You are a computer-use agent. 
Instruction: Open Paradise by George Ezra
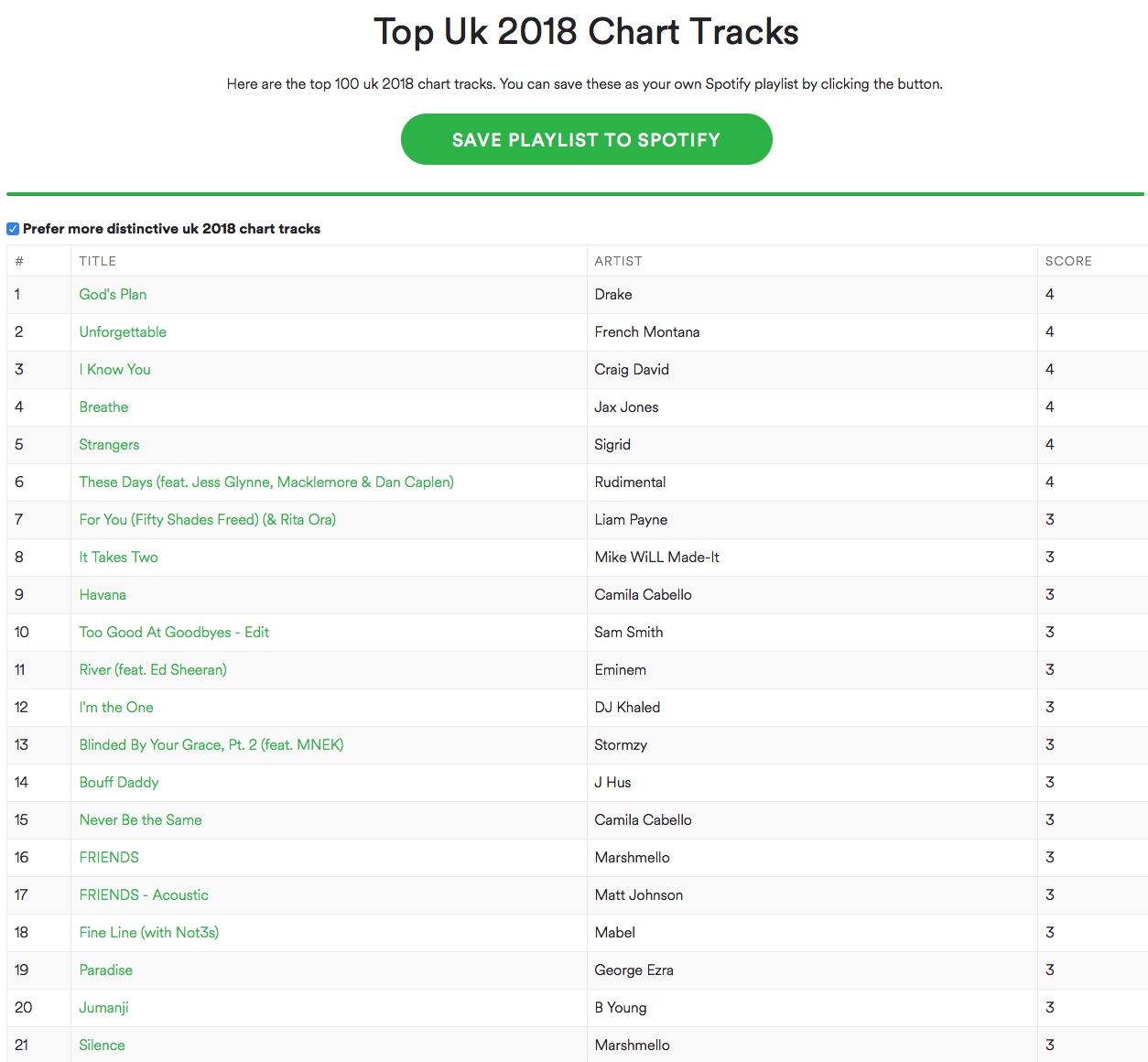(105, 970)
